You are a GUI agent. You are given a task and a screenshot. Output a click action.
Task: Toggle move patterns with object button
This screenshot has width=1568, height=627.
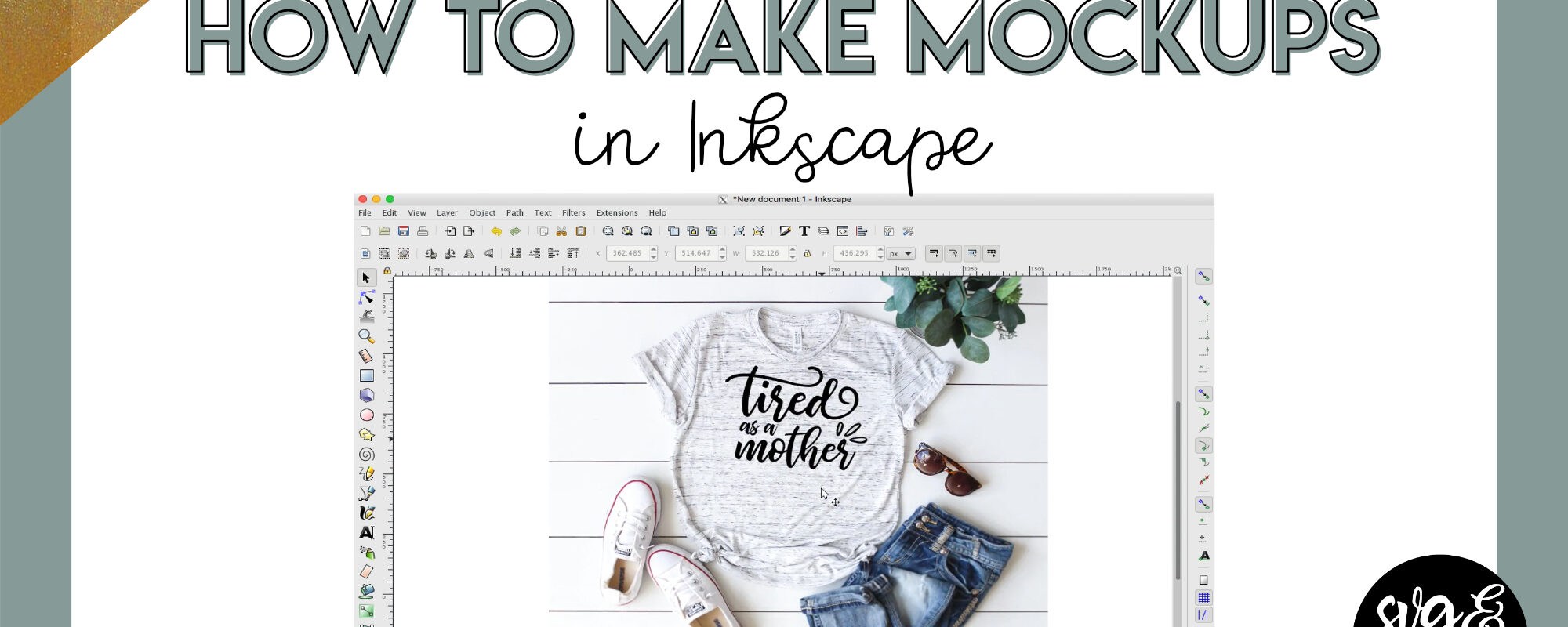(992, 253)
